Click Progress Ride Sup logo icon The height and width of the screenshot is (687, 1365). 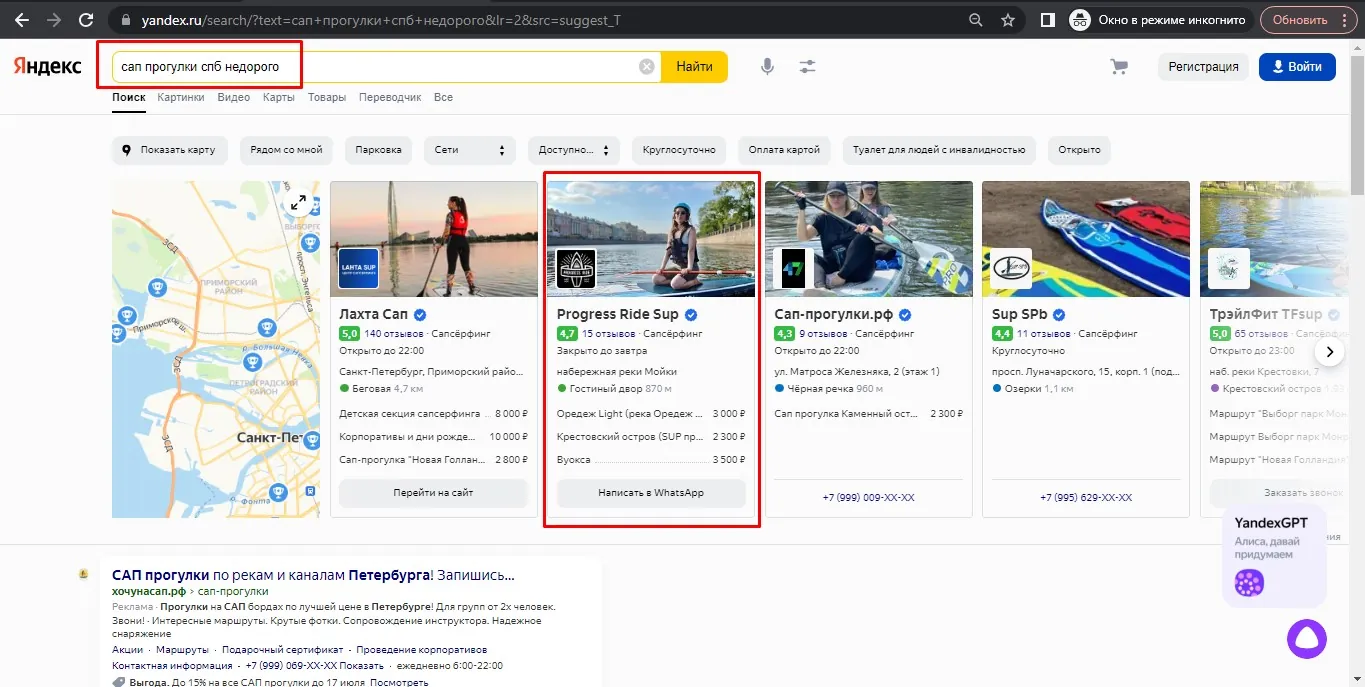point(576,268)
